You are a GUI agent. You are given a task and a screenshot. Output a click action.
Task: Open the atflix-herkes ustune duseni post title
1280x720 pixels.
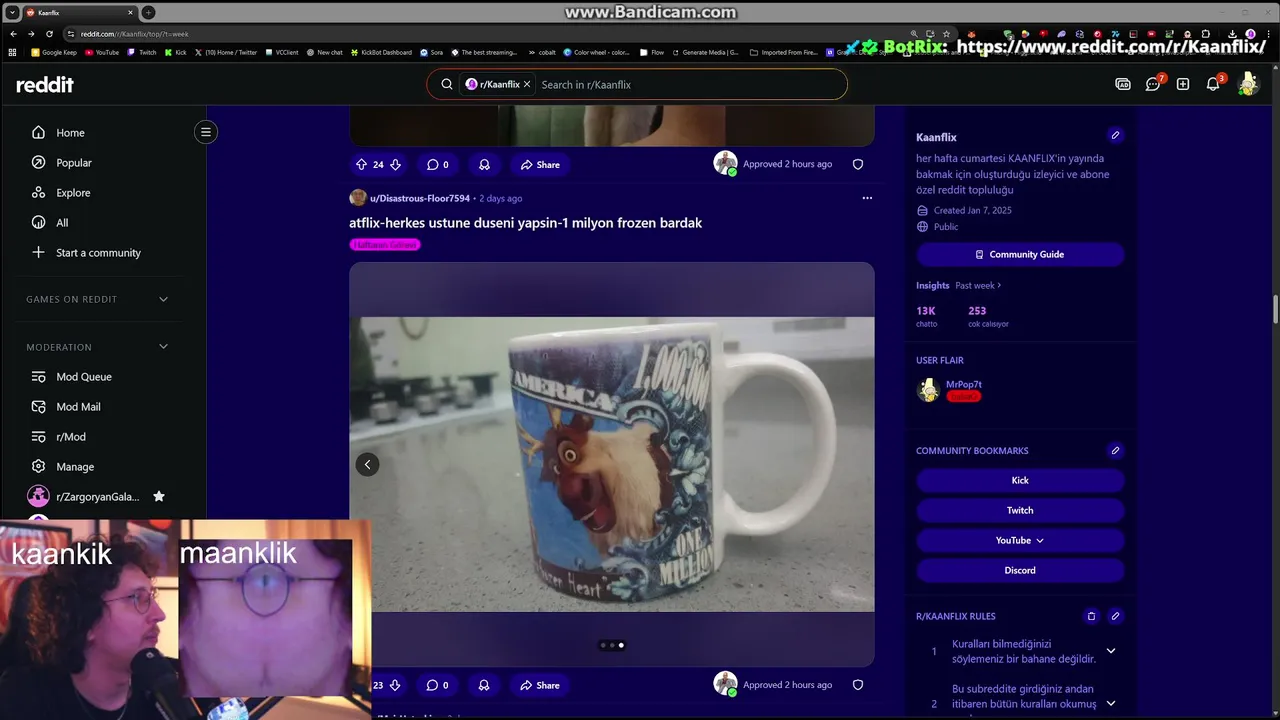(525, 223)
